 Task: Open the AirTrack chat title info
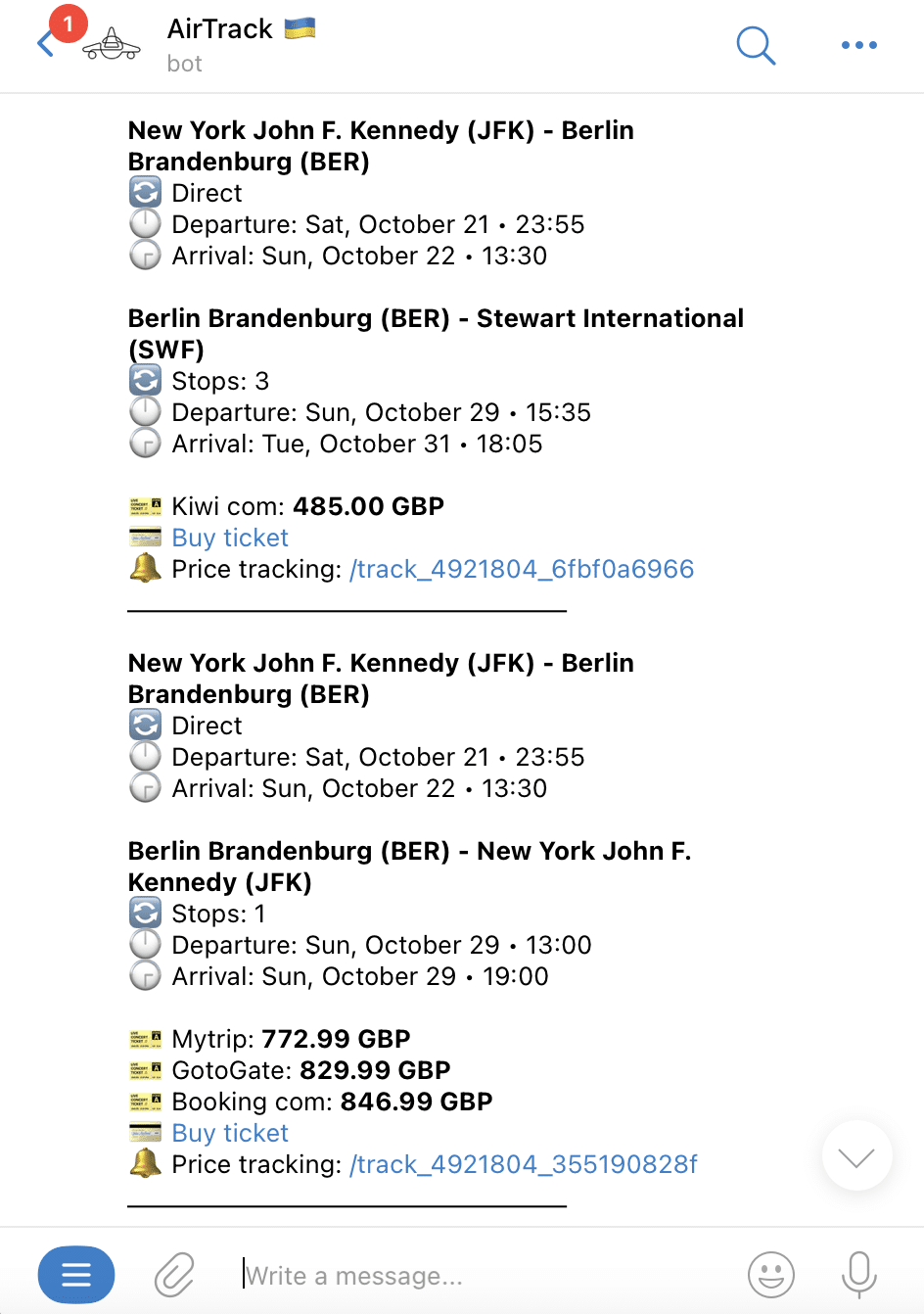tap(220, 29)
